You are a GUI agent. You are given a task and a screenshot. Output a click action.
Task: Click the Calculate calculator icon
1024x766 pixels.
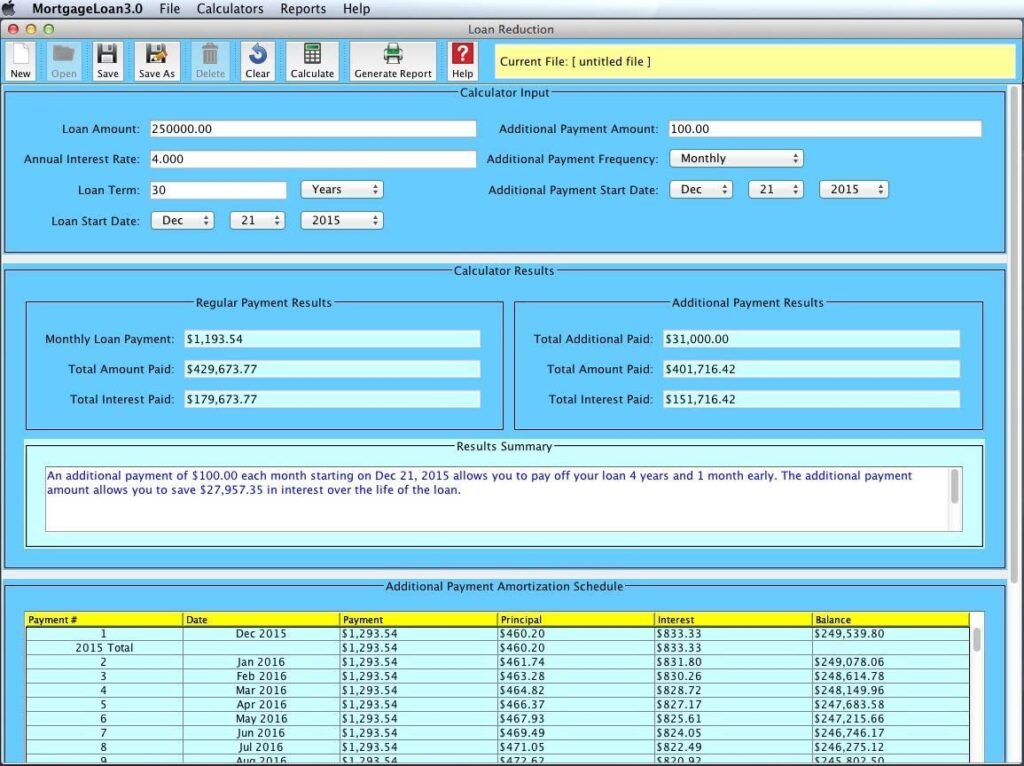[x=312, y=61]
